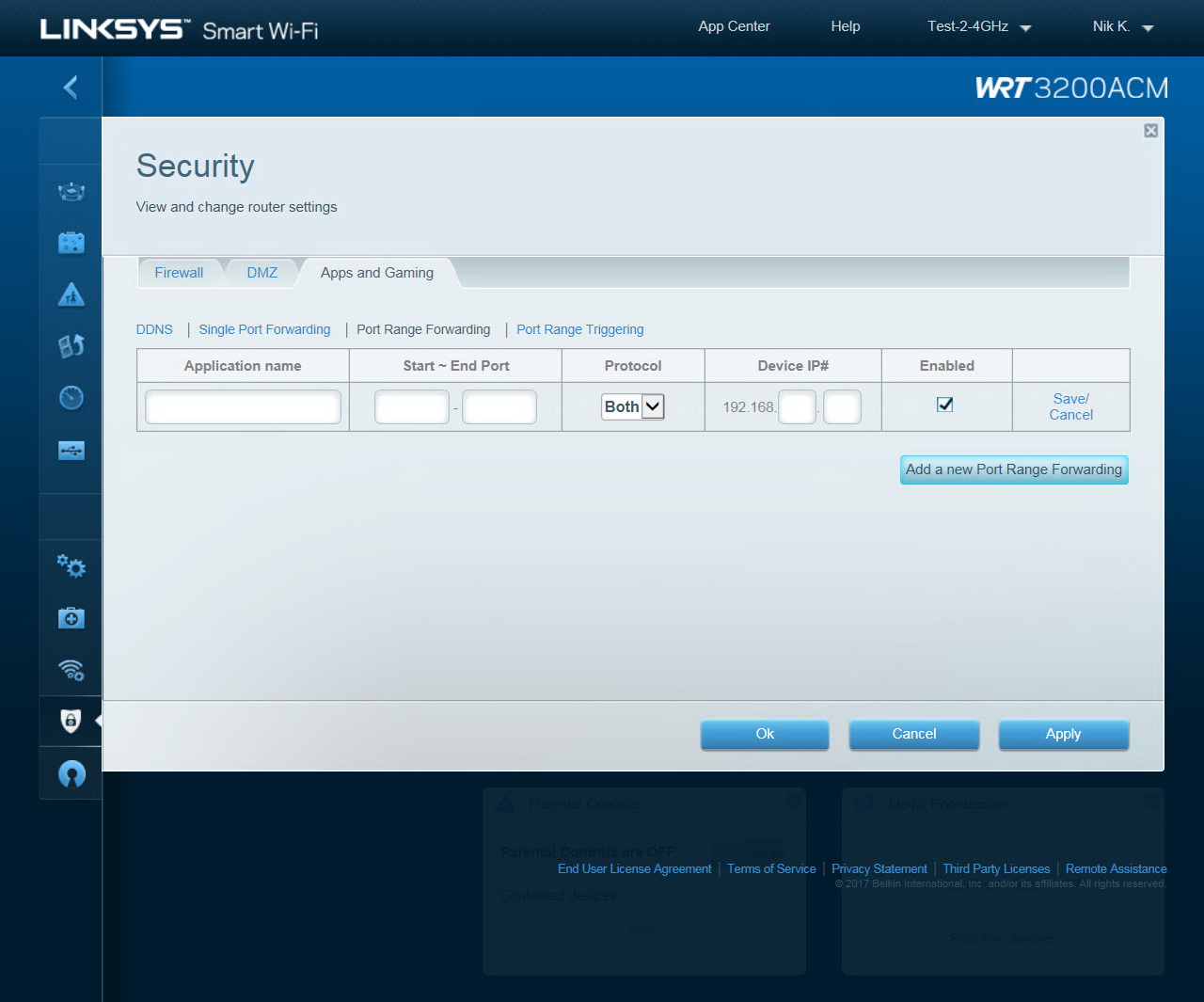Switch to the Firewall tab
Viewport: 1204px width, 1002px height.
(x=179, y=273)
